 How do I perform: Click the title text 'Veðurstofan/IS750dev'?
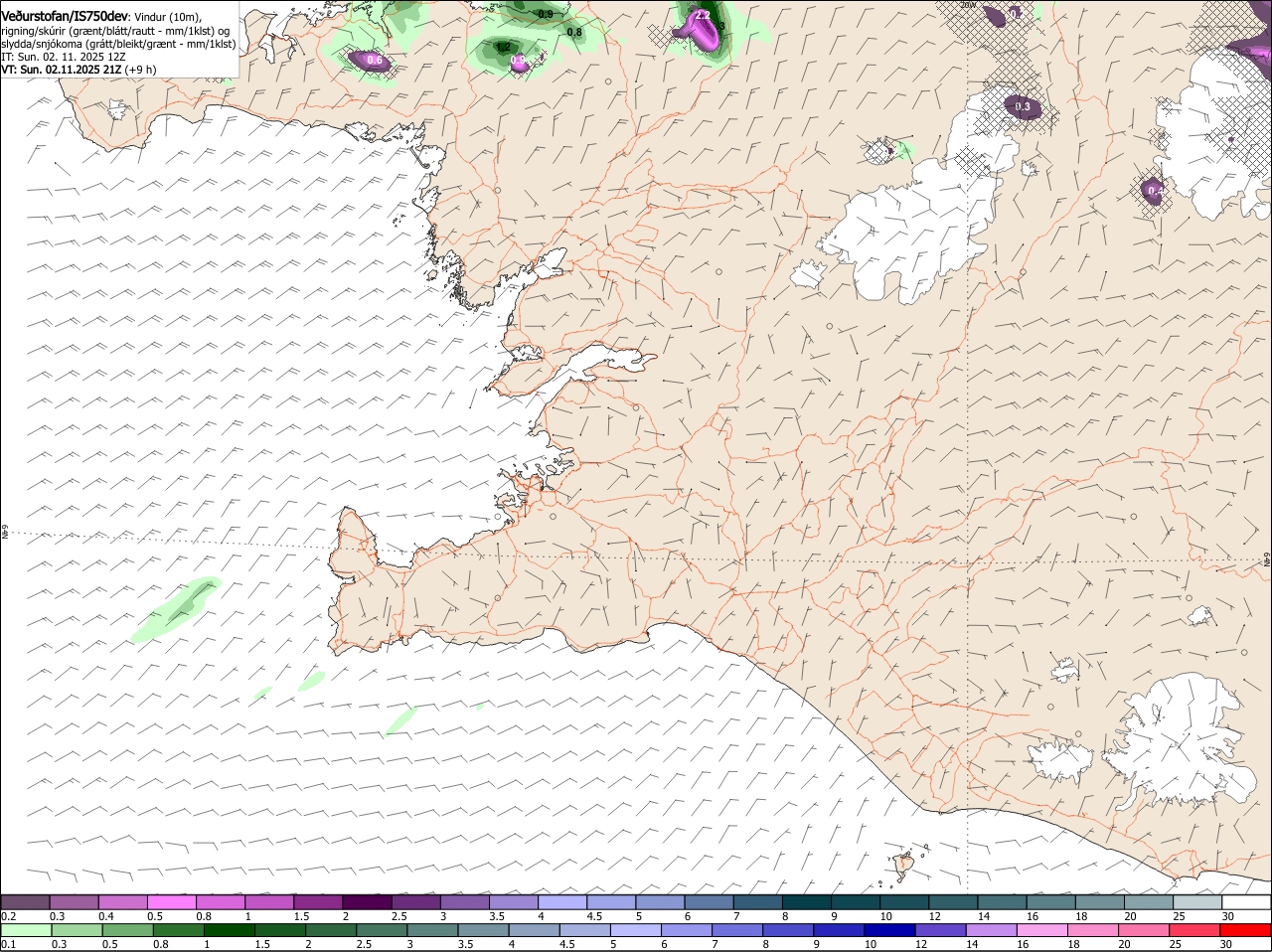pyautogui.click(x=65, y=16)
